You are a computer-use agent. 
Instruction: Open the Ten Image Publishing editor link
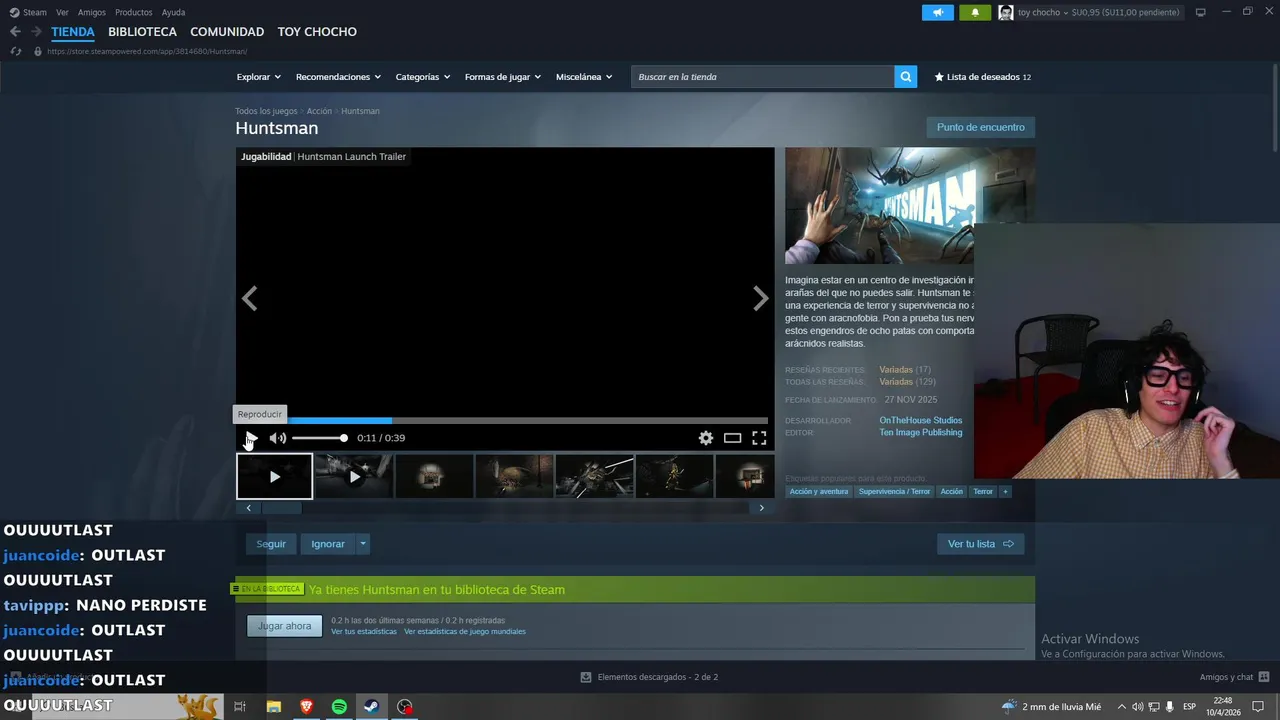[921, 433]
